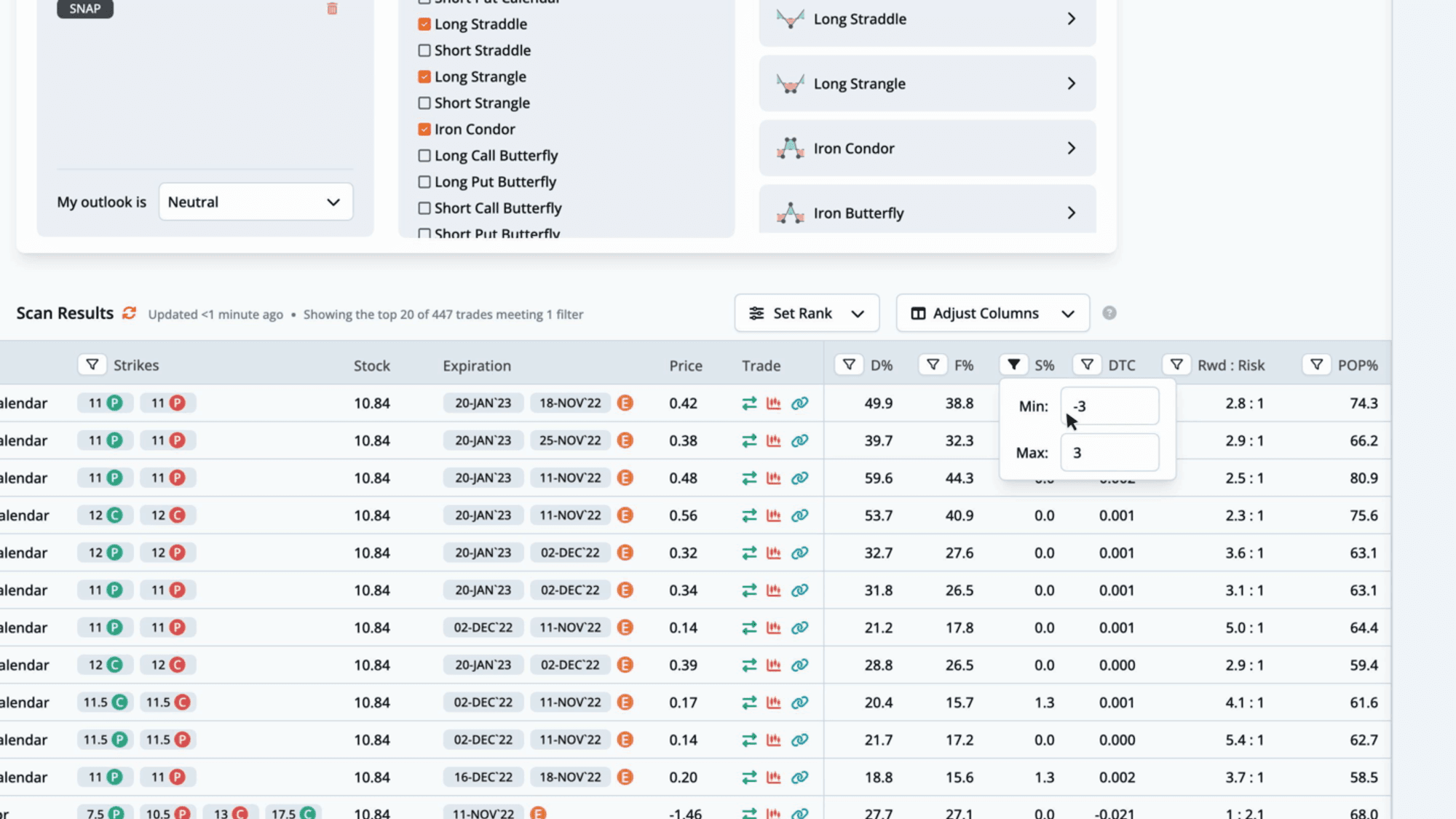Check the Long Call Butterfly checkbox
This screenshot has height=819, width=1456.
[424, 156]
